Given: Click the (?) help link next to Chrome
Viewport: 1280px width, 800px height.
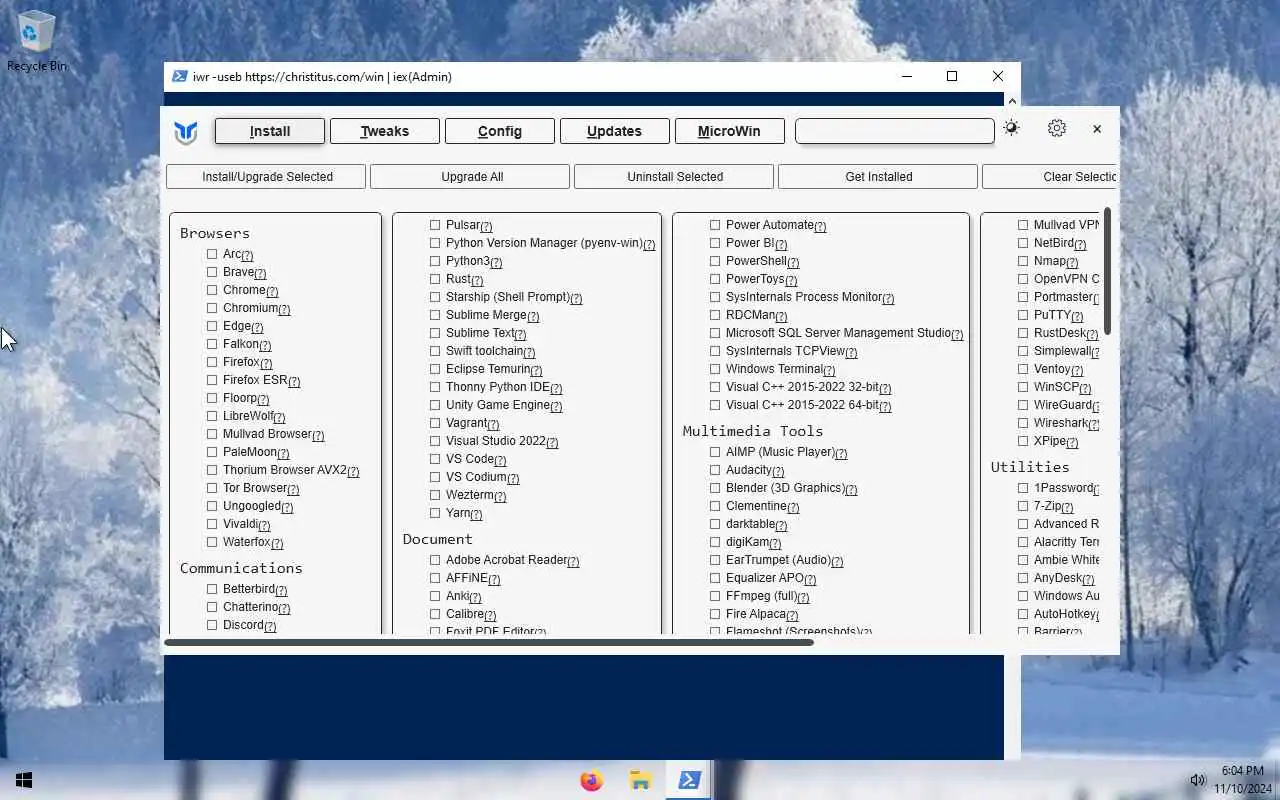Looking at the screenshot, I should pyautogui.click(x=272, y=291).
